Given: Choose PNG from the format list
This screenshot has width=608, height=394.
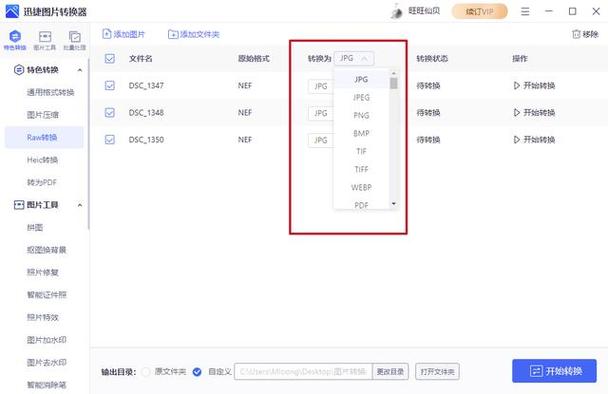Looking at the screenshot, I should 361,115.
